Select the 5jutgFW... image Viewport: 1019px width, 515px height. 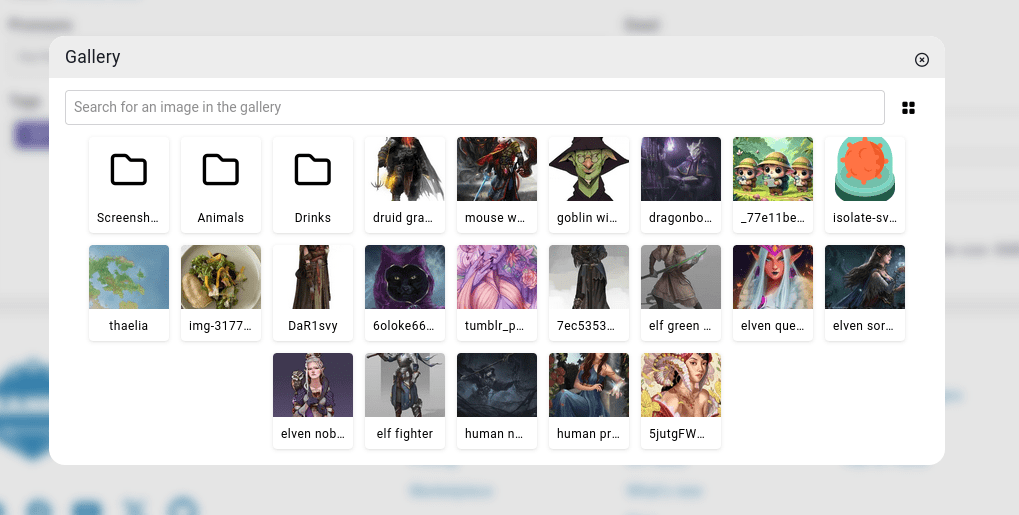[681, 401]
